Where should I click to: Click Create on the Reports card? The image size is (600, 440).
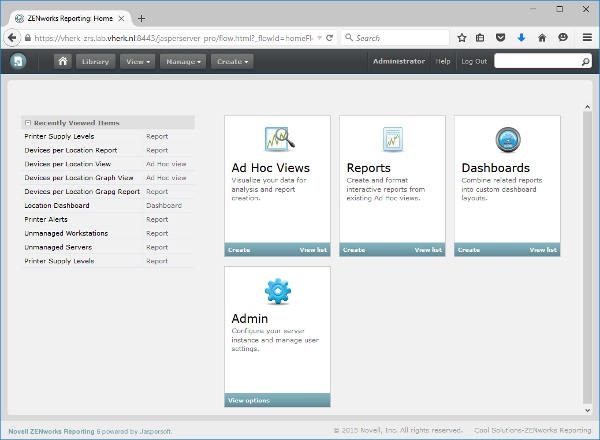(x=354, y=250)
